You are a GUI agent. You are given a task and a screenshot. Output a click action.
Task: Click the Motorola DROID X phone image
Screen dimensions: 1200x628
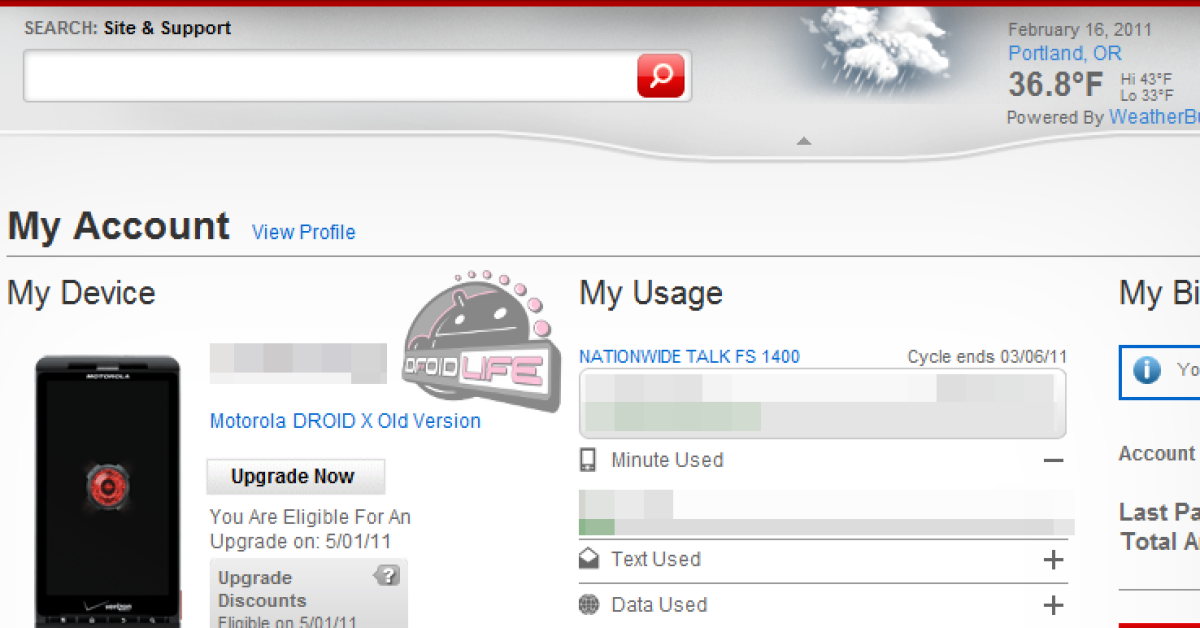(x=107, y=492)
